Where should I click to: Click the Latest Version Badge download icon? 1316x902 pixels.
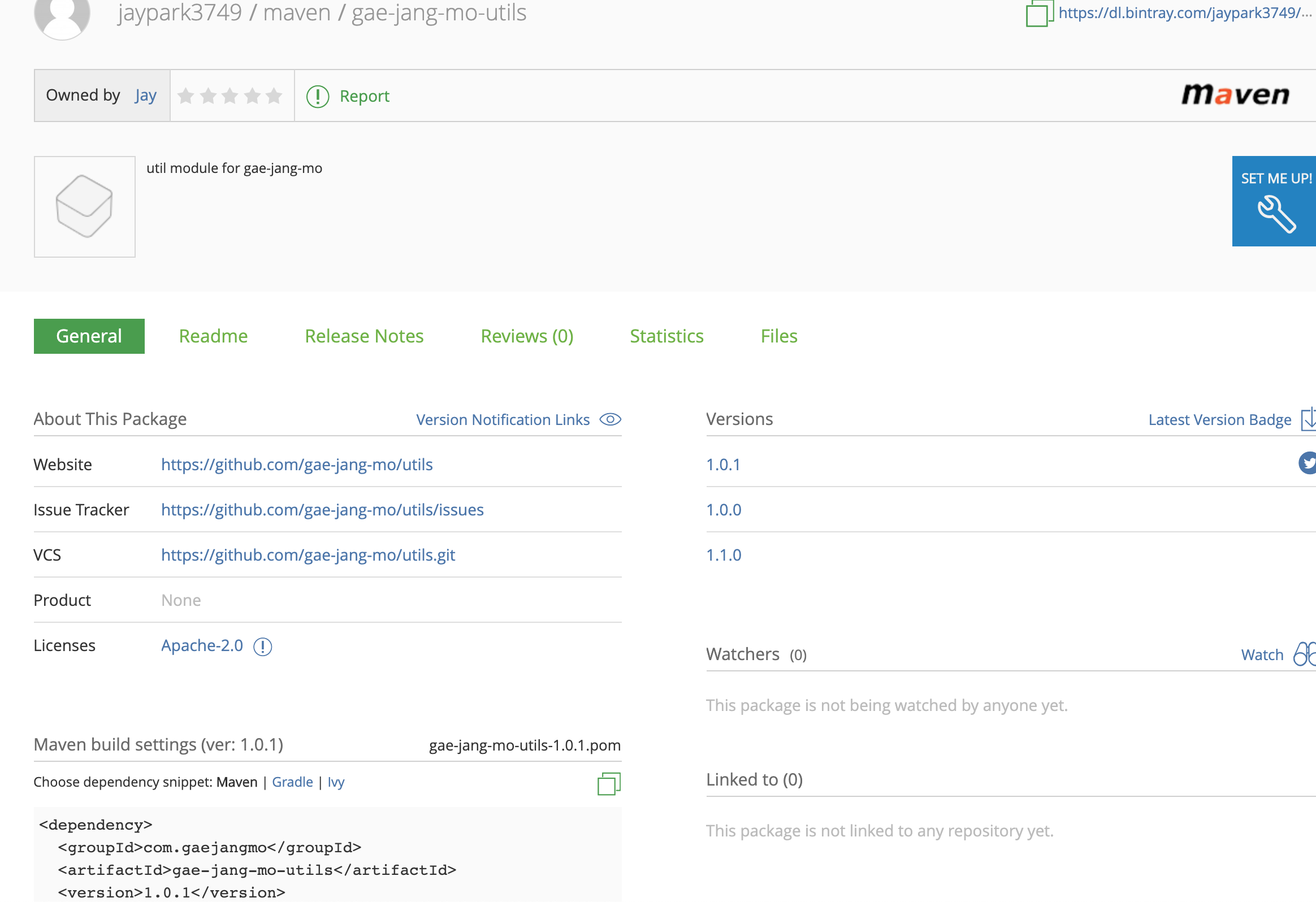[x=1308, y=419]
